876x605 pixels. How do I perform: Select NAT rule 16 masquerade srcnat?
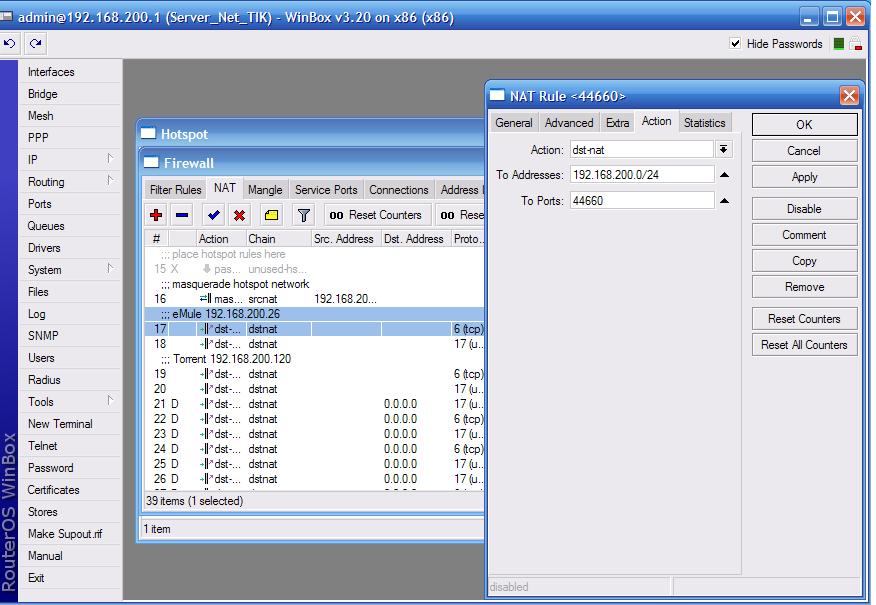(314, 299)
